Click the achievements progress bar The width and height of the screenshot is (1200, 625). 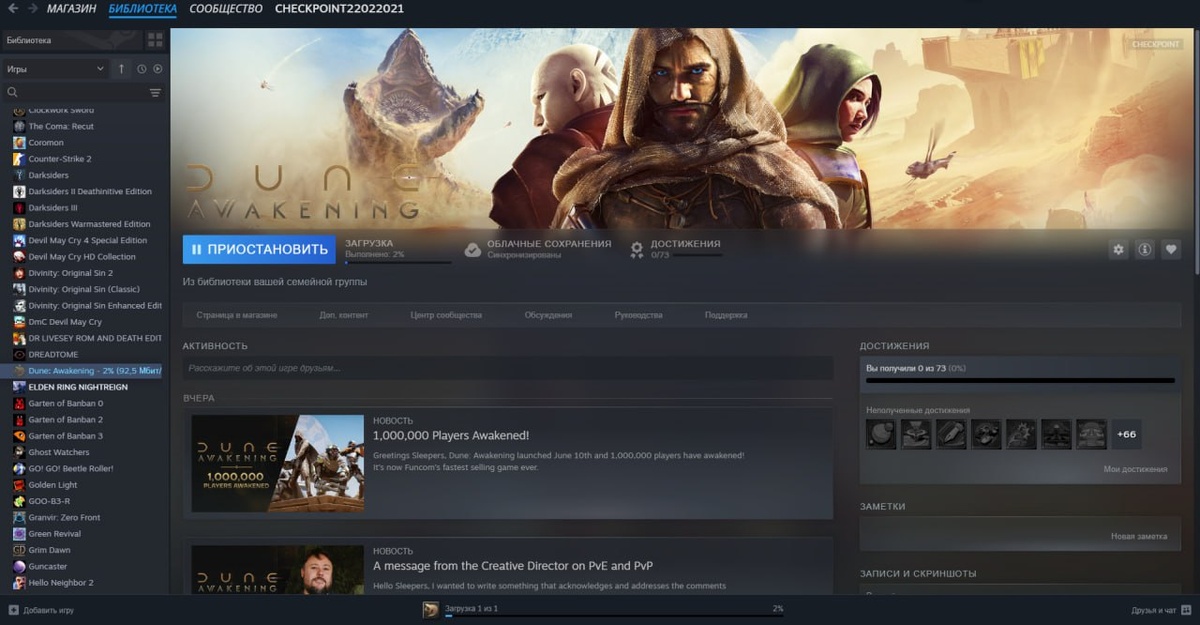tap(1020, 380)
